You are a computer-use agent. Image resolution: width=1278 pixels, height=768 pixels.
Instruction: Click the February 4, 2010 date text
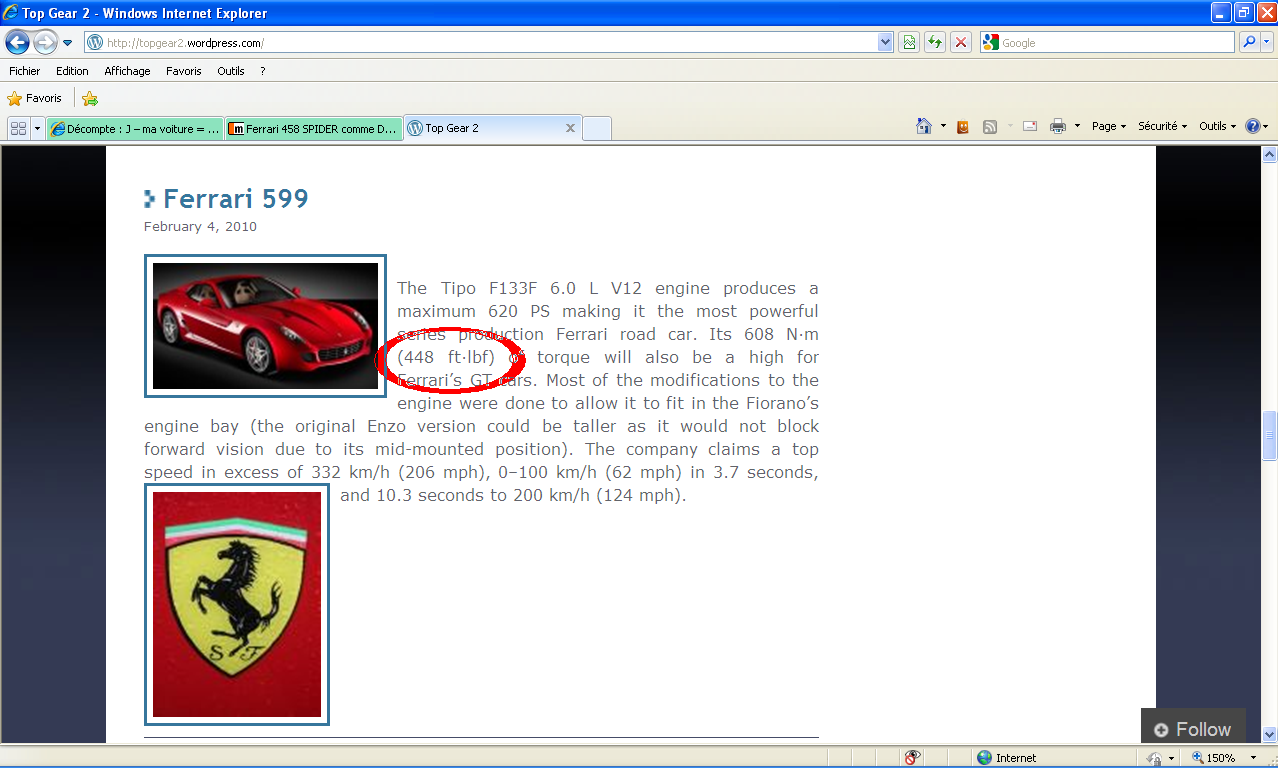(200, 227)
